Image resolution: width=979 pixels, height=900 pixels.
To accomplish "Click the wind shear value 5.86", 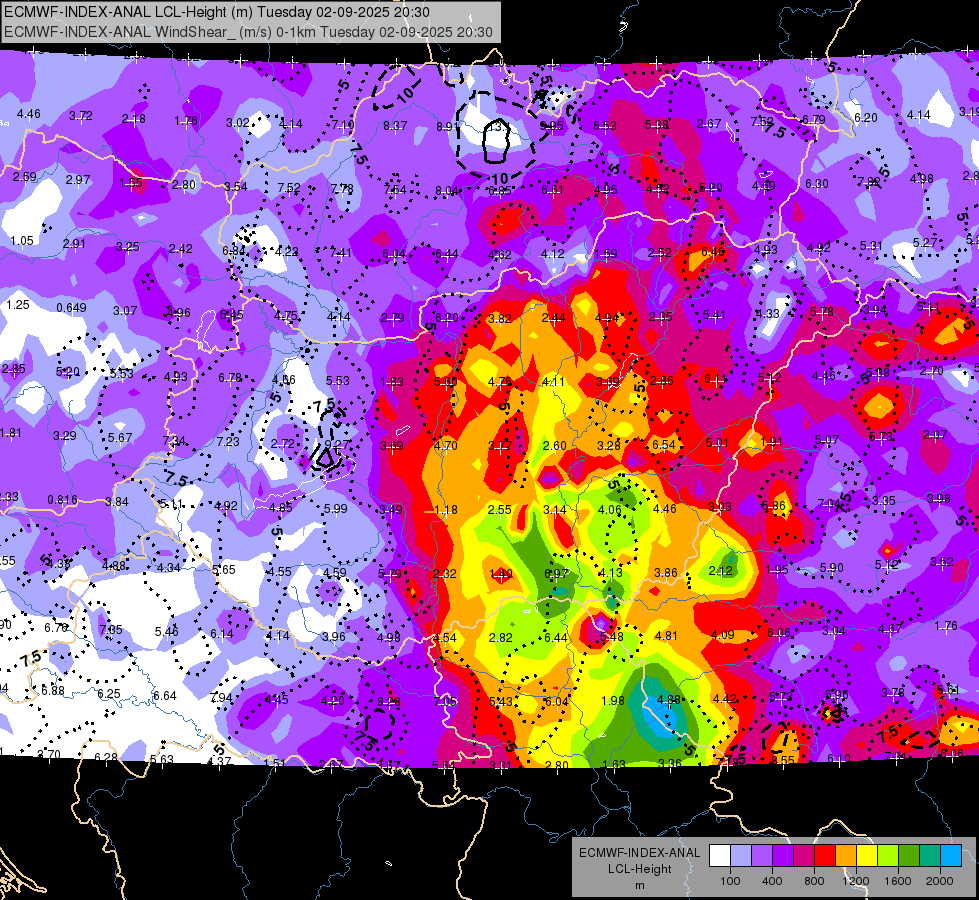I will [774, 506].
